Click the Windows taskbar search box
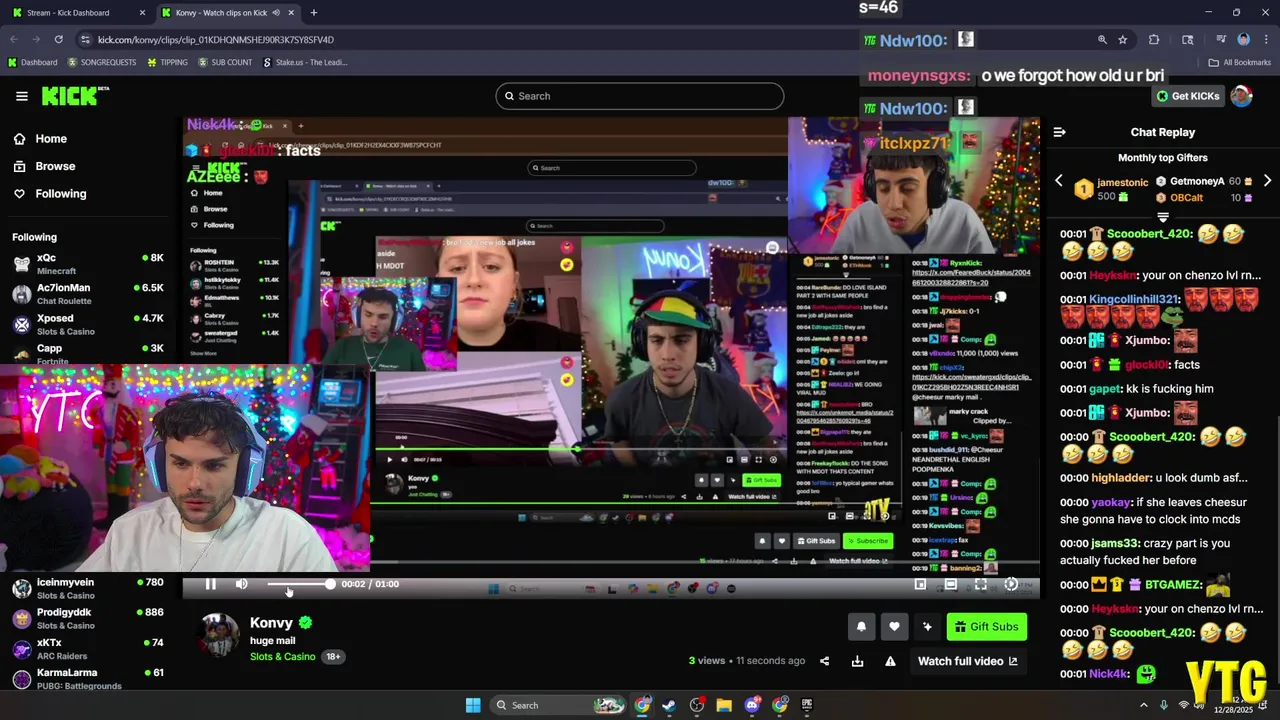This screenshot has width=1280, height=720. click(x=560, y=705)
